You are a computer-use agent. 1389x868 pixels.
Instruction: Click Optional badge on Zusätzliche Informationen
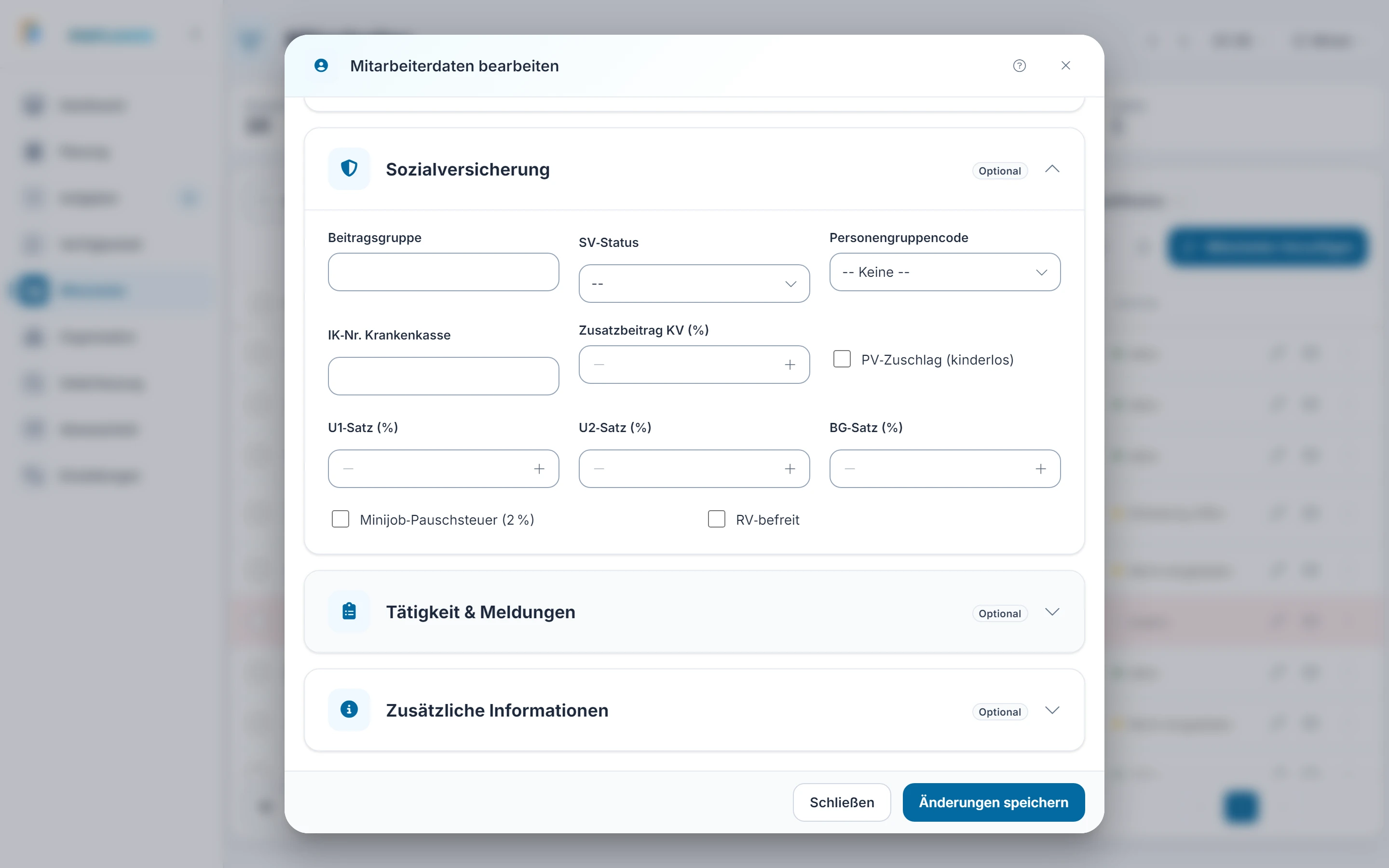click(999, 712)
